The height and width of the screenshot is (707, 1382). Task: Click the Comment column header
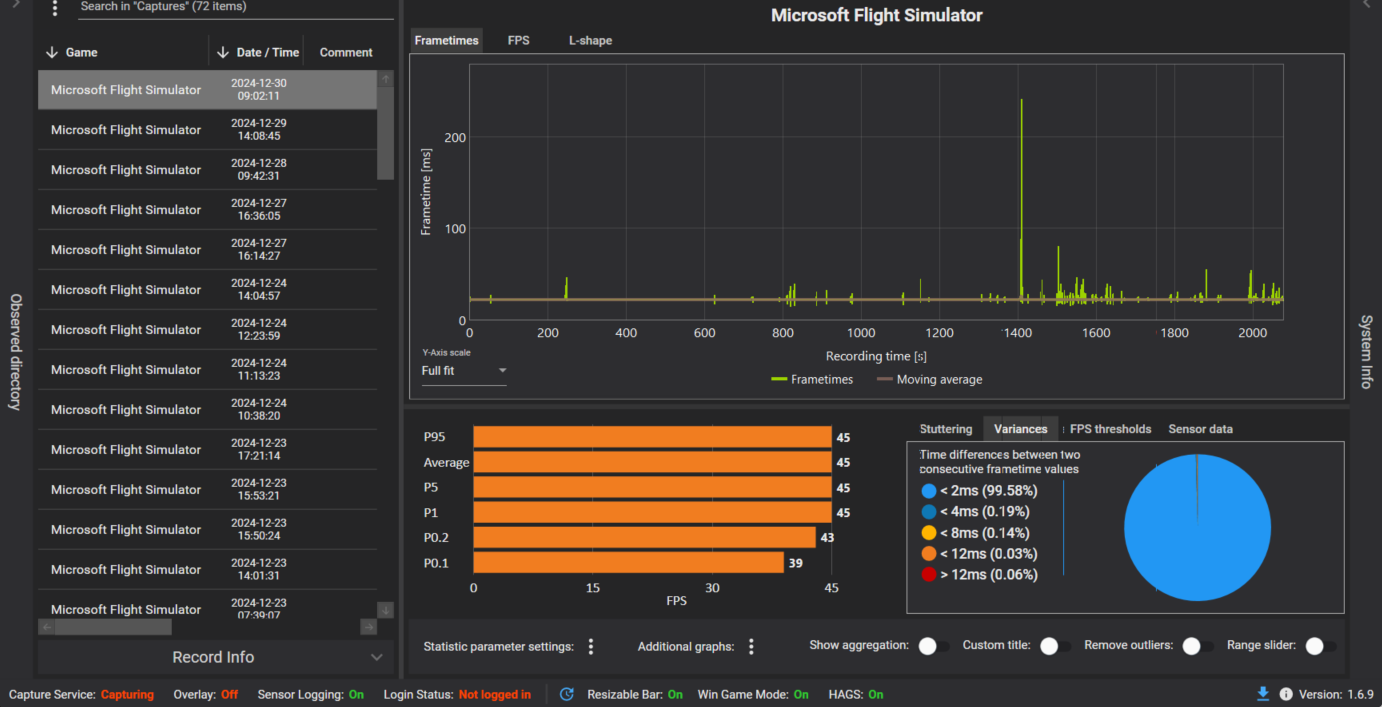pos(346,53)
